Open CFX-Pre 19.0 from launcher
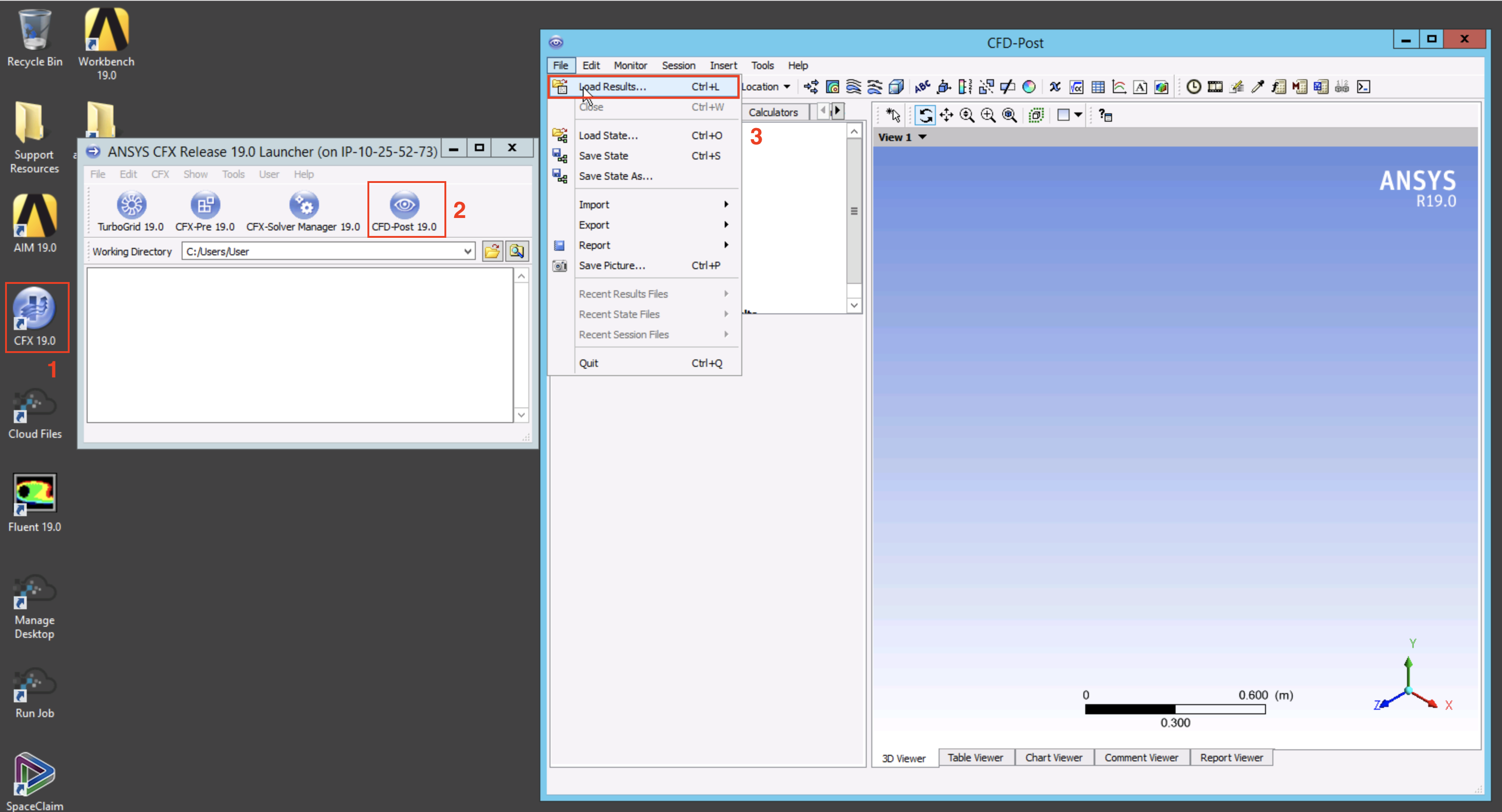The image size is (1502, 812). (x=203, y=207)
